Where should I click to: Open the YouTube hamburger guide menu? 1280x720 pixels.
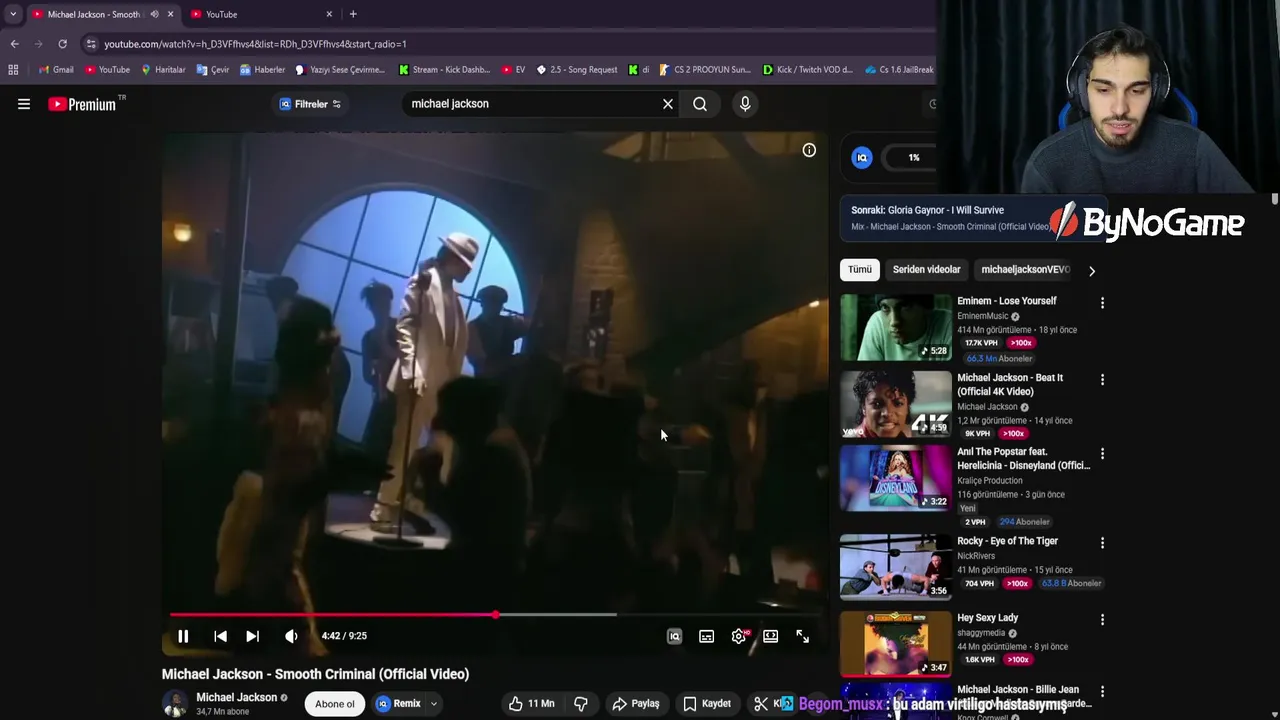point(24,104)
